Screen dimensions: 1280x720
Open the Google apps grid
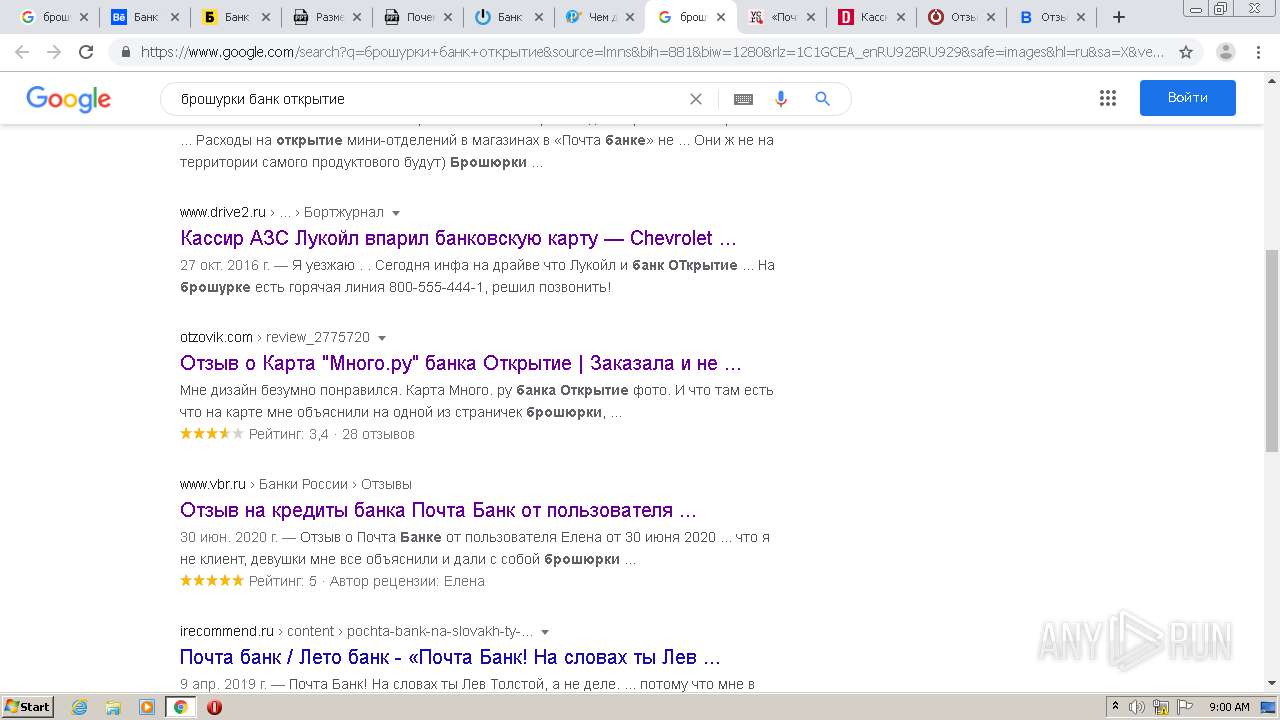pyautogui.click(x=1107, y=98)
